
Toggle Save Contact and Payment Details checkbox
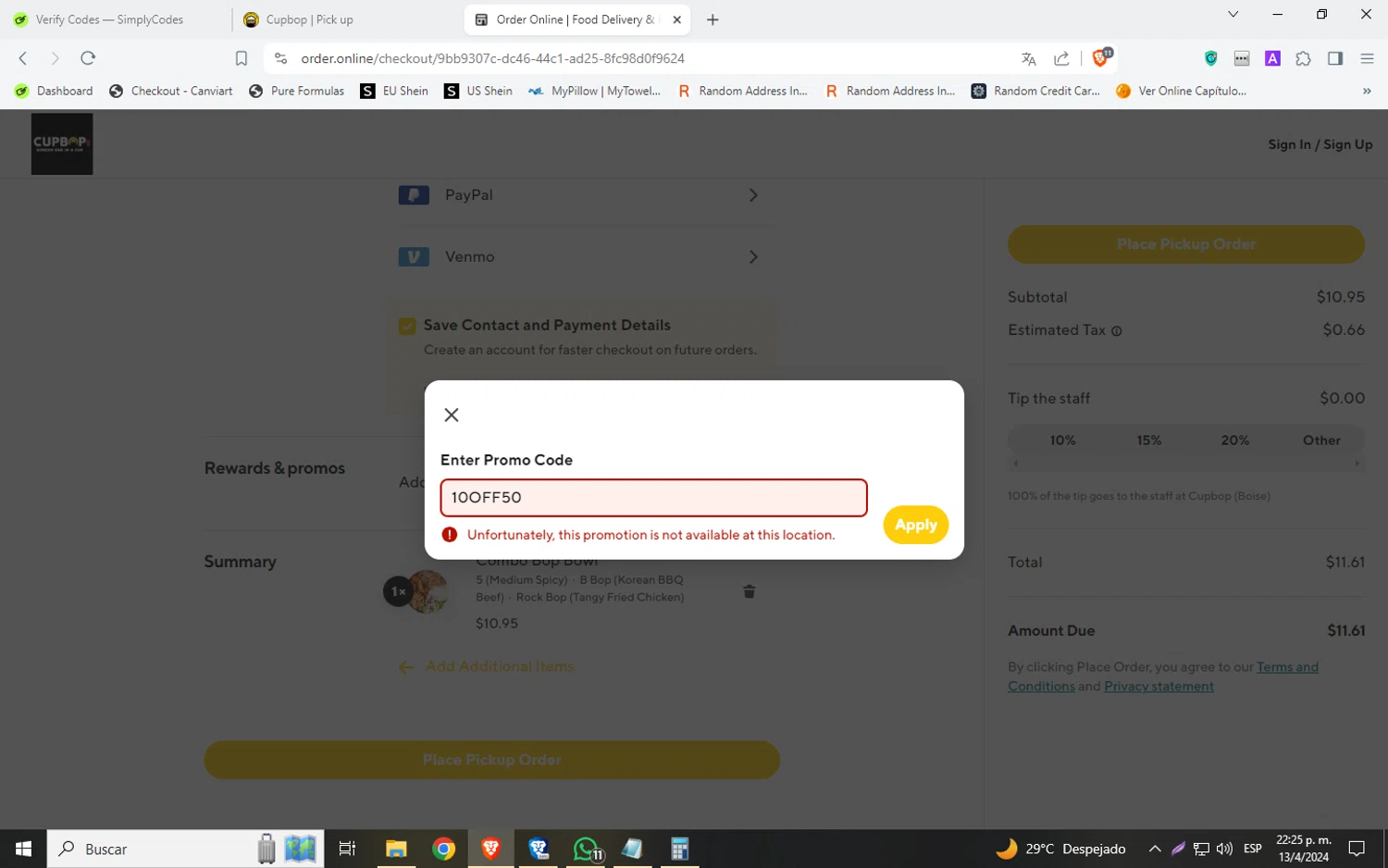click(407, 326)
